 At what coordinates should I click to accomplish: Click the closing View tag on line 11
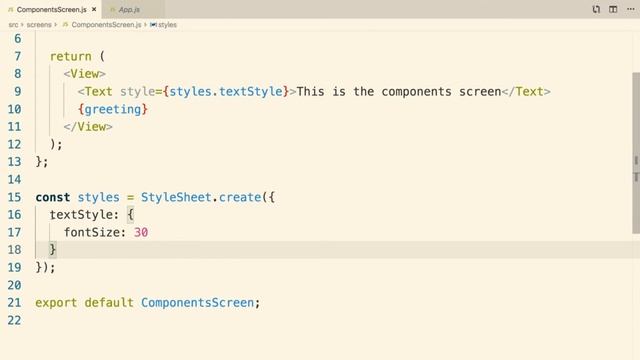tap(88, 127)
